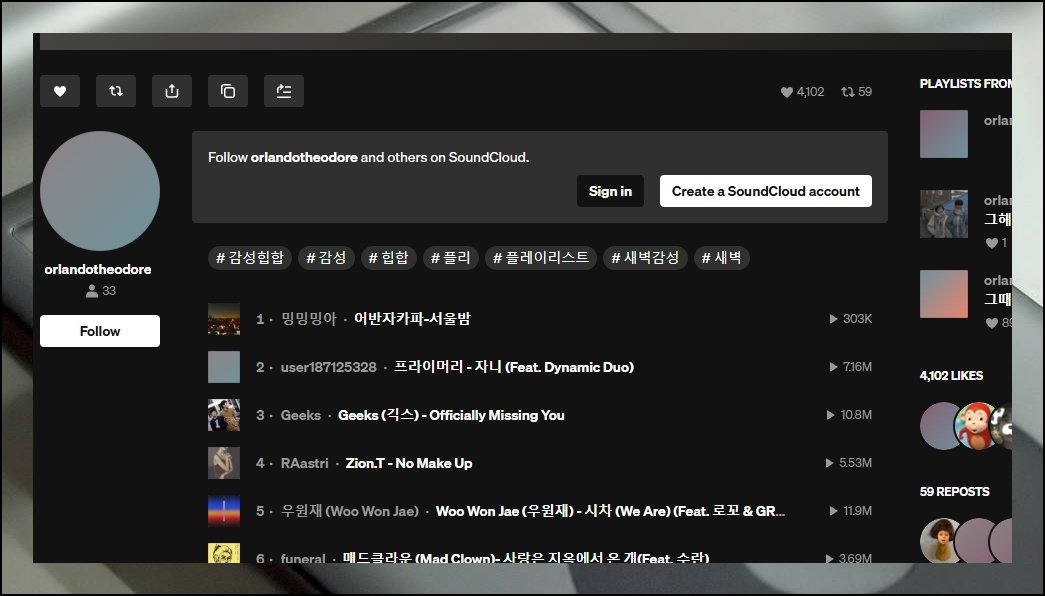Image resolution: width=1045 pixels, height=596 pixels.
Task: Open the first playlist thumbnail in the sidebar
Action: tap(944, 134)
